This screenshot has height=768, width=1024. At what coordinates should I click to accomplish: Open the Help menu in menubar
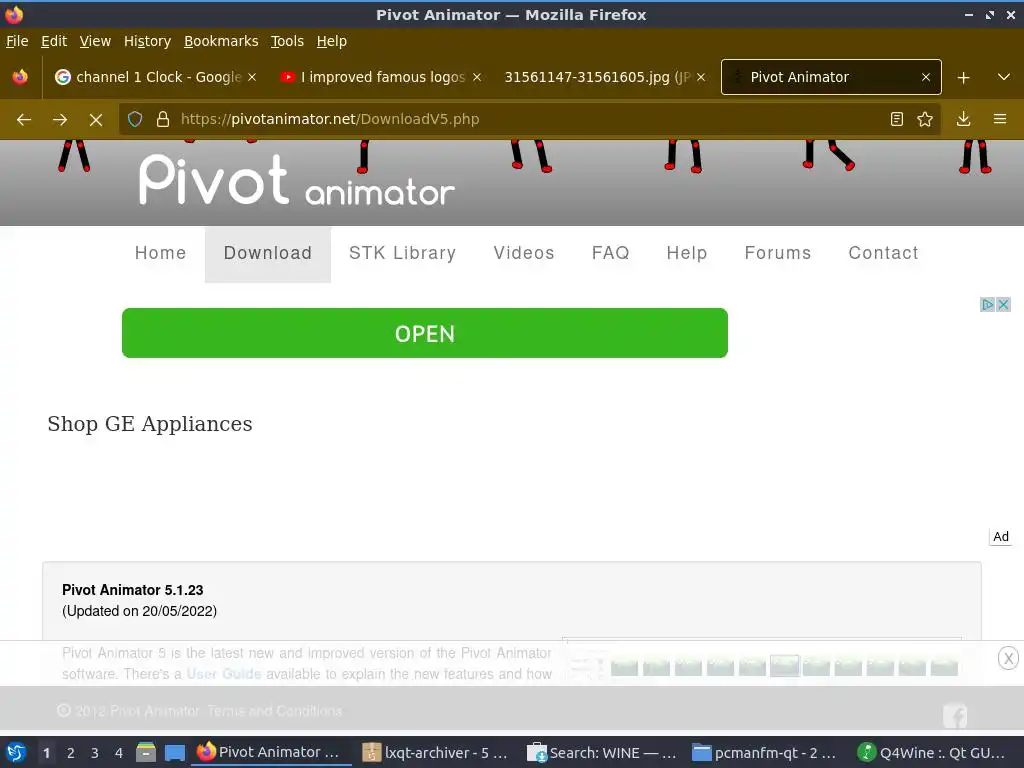332,41
